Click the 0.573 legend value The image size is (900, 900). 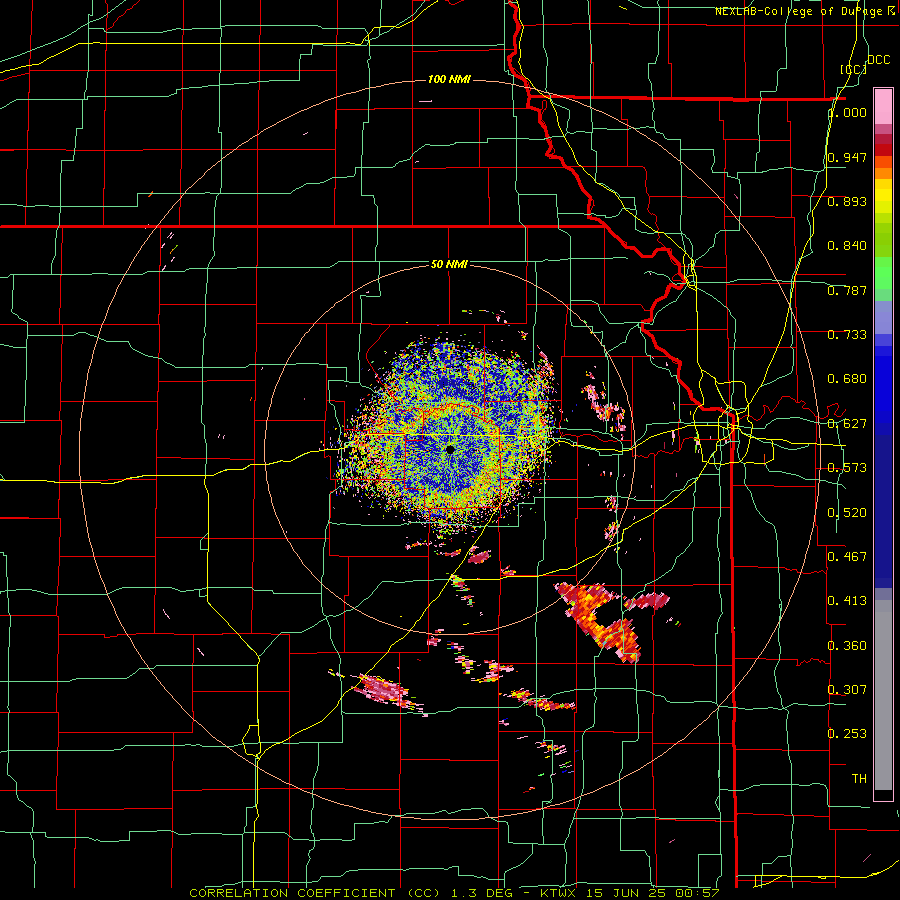click(x=847, y=468)
